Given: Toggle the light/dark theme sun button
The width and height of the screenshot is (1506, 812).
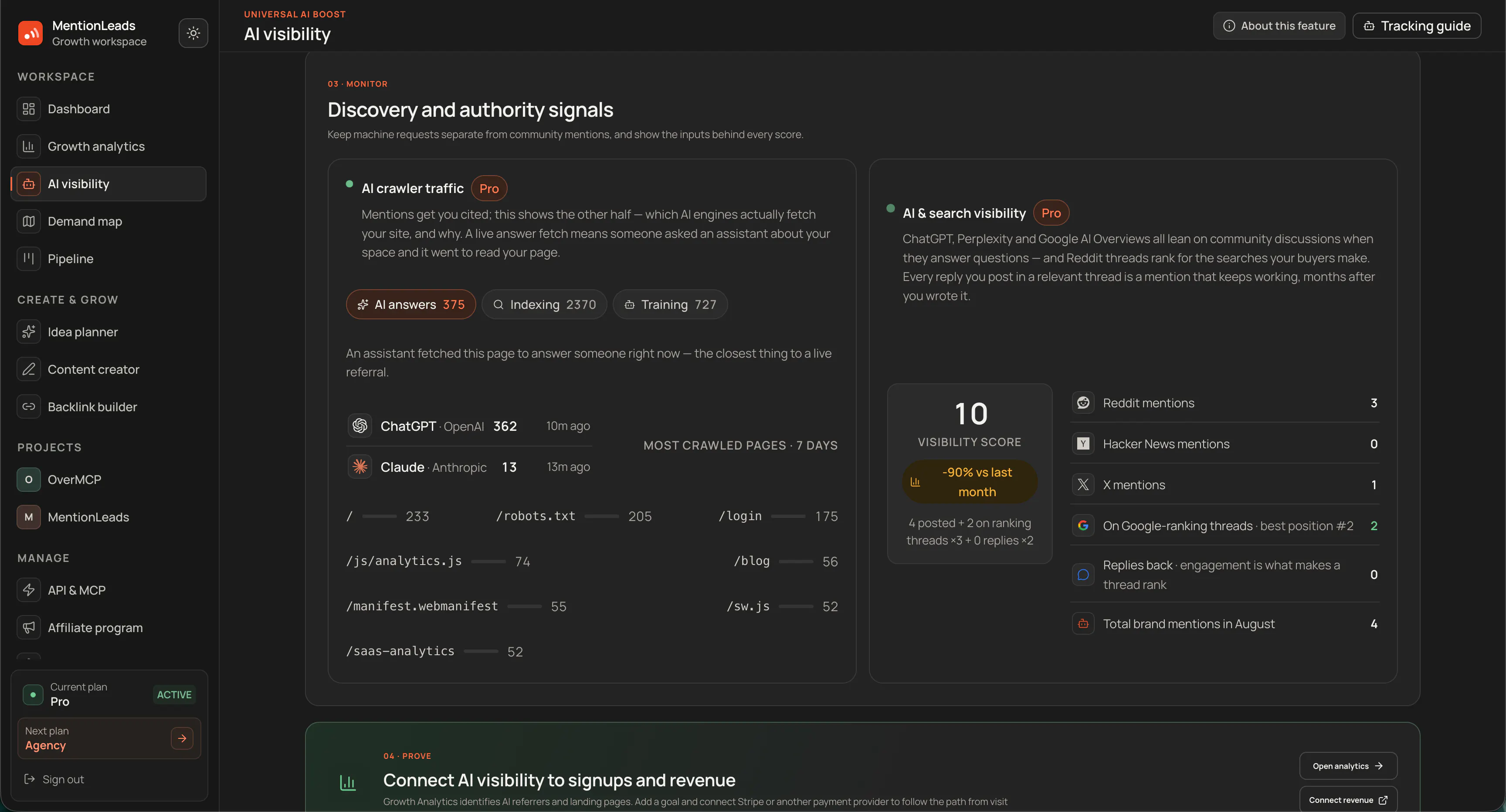Looking at the screenshot, I should click(193, 33).
